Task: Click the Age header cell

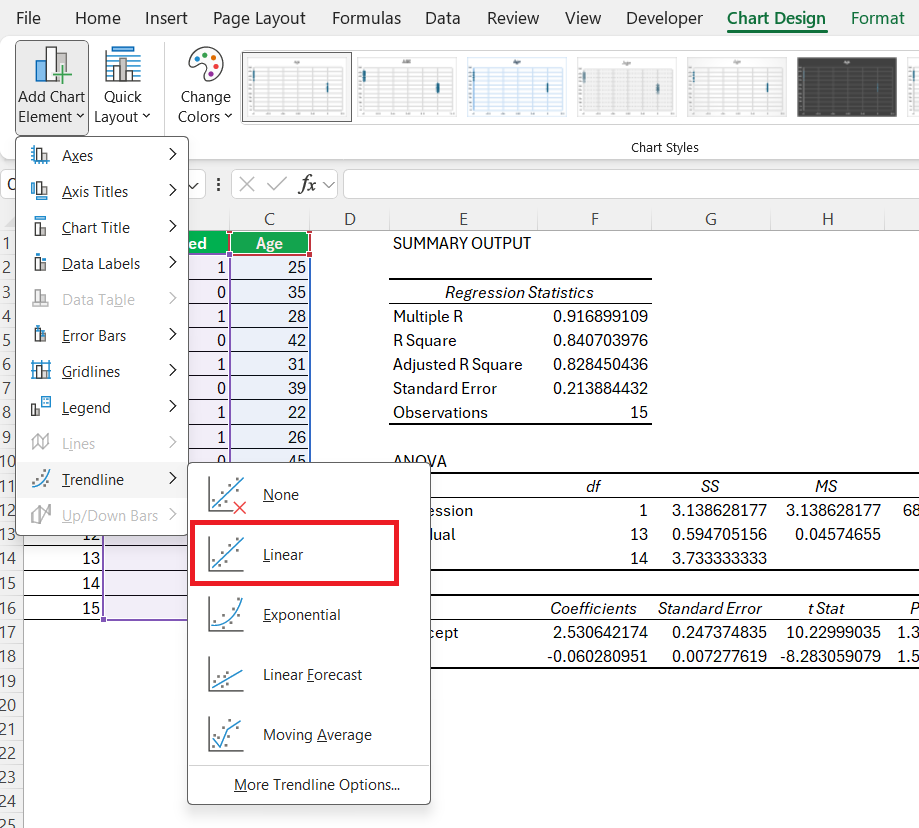Action: pyautogui.click(x=269, y=243)
